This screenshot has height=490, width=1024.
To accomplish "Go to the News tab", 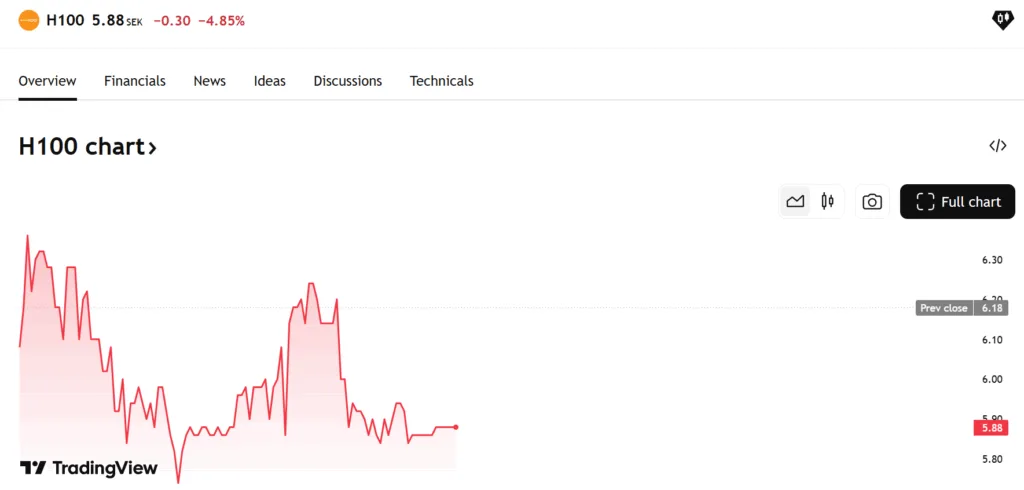I will 210,81.
